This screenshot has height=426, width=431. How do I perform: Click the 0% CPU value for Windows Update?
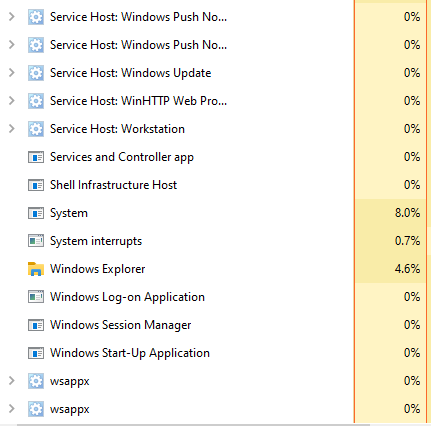(412, 73)
